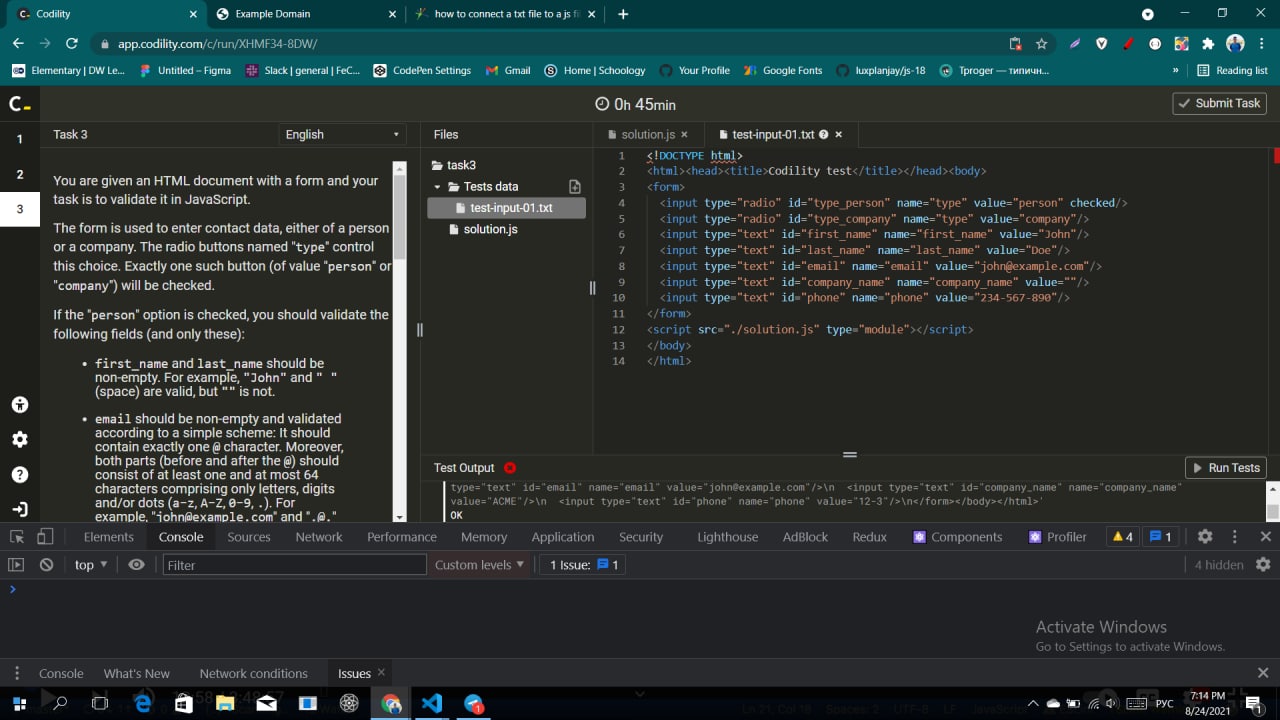Screen dimensions: 1280x720
Task: Open Visual Studio Code from taskbar
Action: (x=432, y=703)
